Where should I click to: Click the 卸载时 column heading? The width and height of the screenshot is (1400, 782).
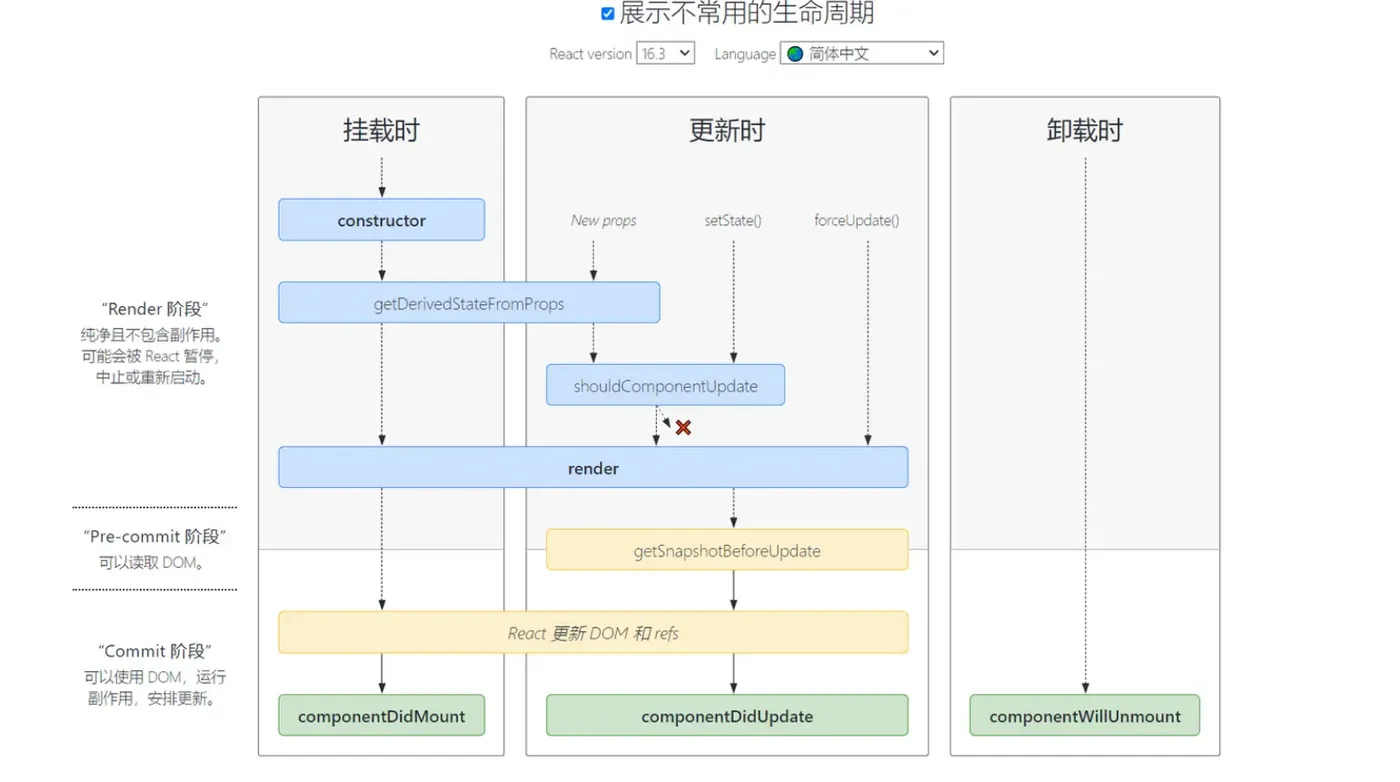pos(1085,131)
